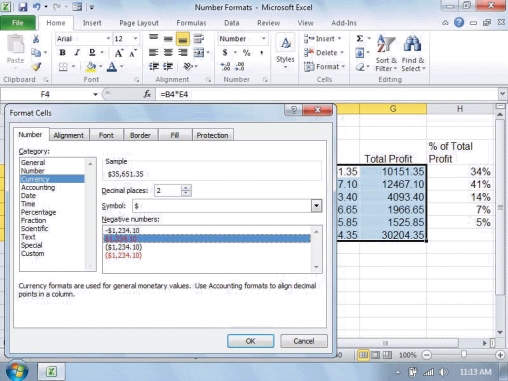Viewport: 508px width, 381px height.
Task: Click the Undo arrow icon
Action: [x=36, y=7]
